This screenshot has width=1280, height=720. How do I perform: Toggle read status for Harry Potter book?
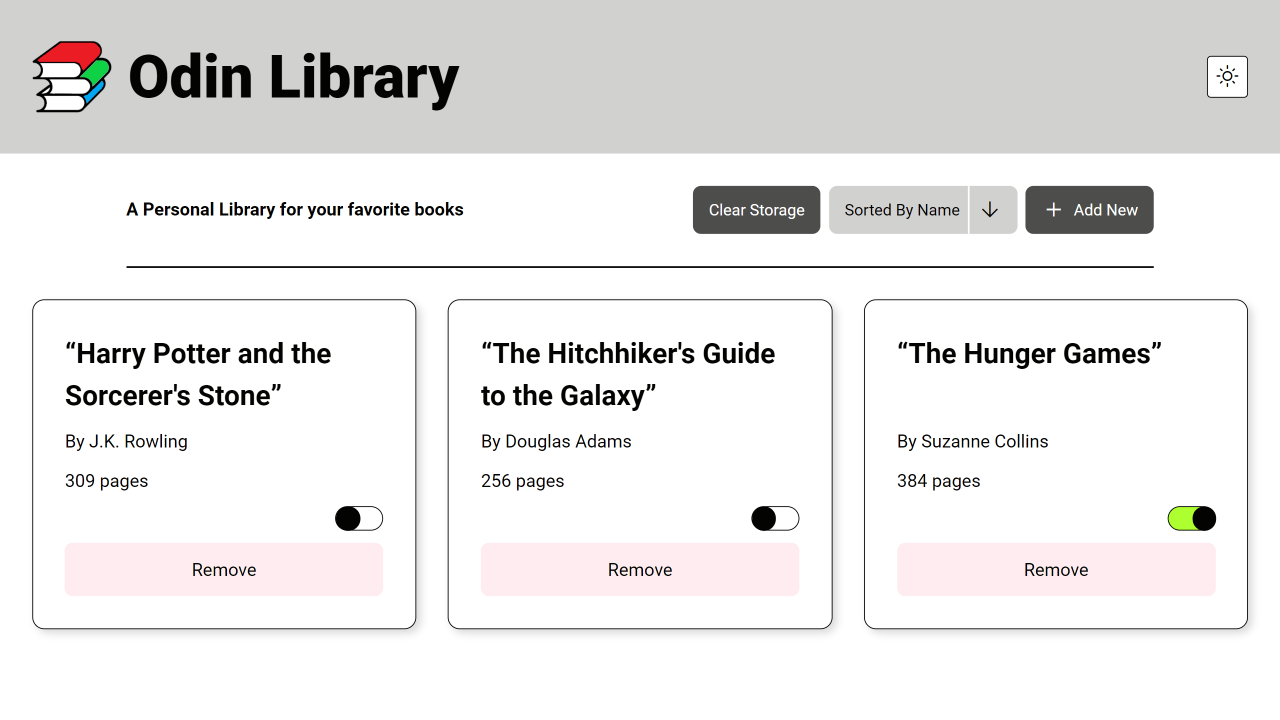359,518
